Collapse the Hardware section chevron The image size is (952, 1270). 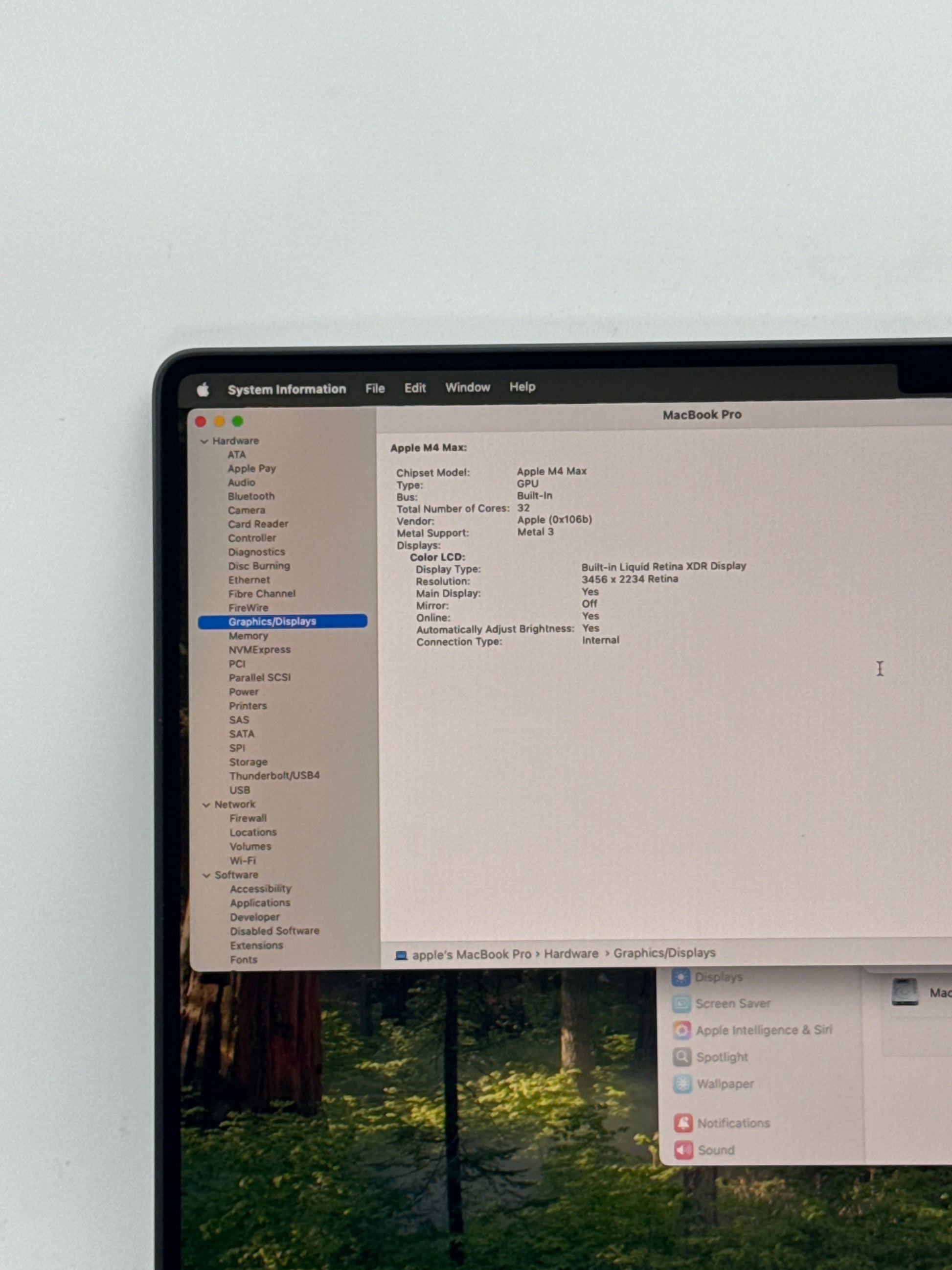pos(204,441)
